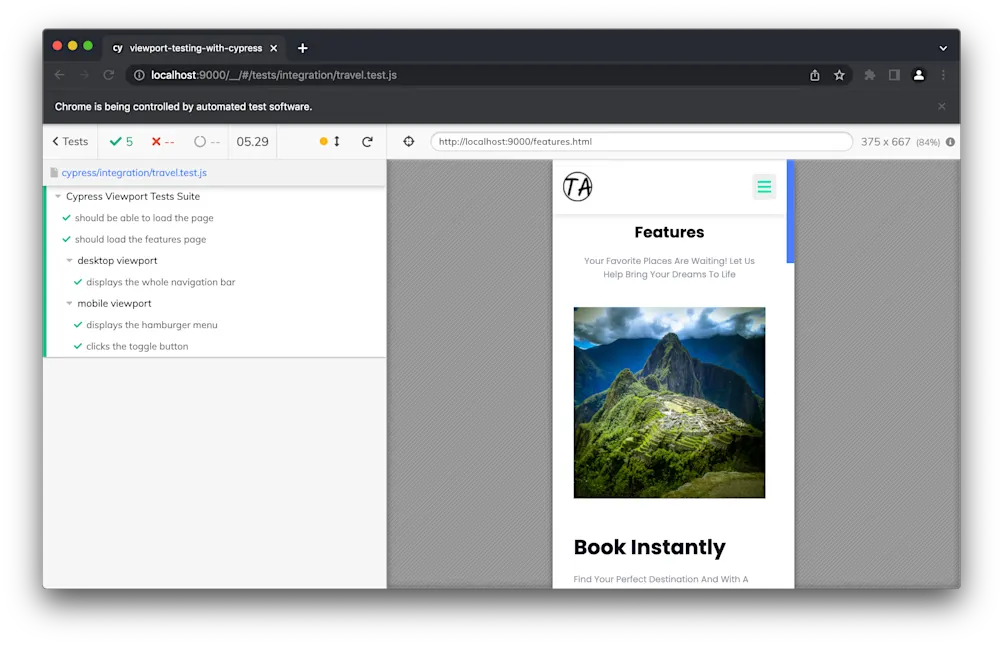Open the Chrome extensions puzzle icon

coord(869,75)
